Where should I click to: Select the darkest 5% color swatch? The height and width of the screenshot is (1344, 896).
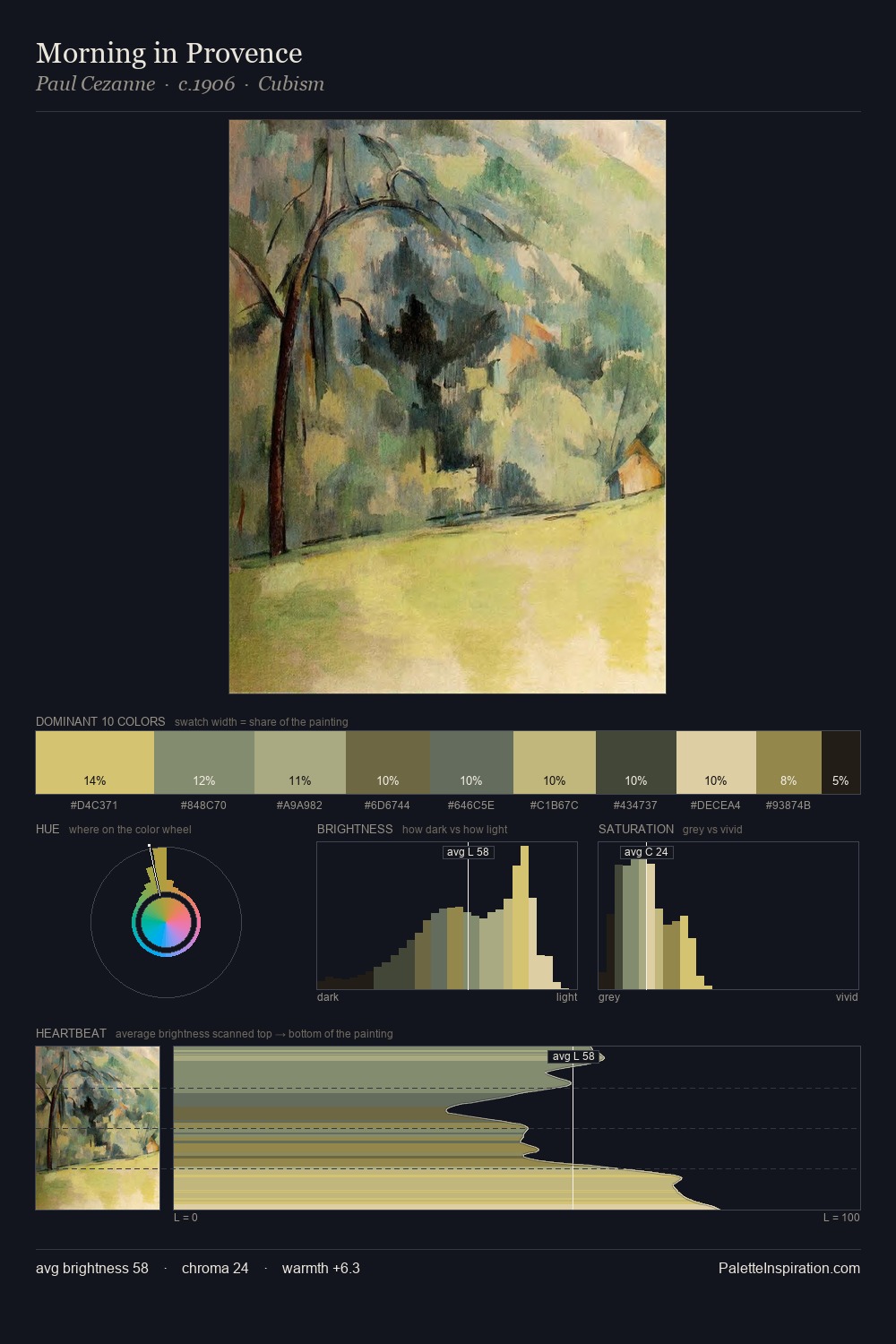(840, 762)
